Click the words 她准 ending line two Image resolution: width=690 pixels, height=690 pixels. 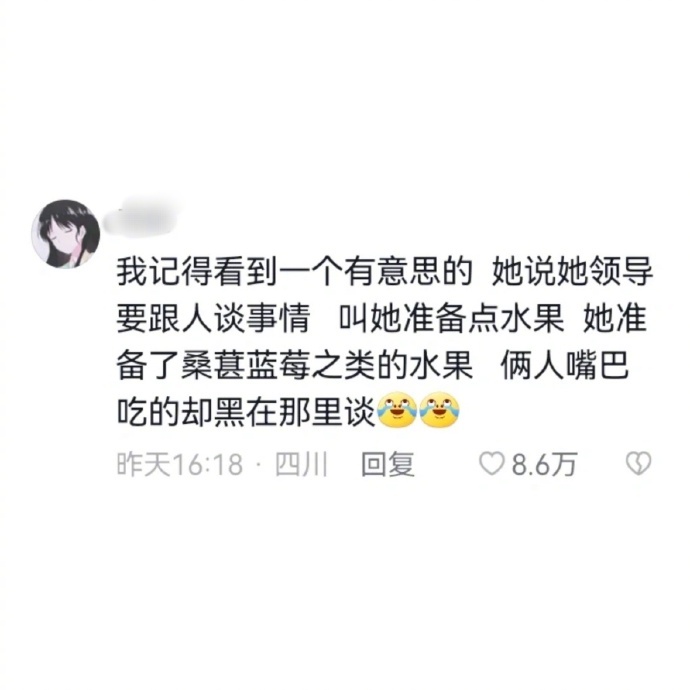pos(615,319)
